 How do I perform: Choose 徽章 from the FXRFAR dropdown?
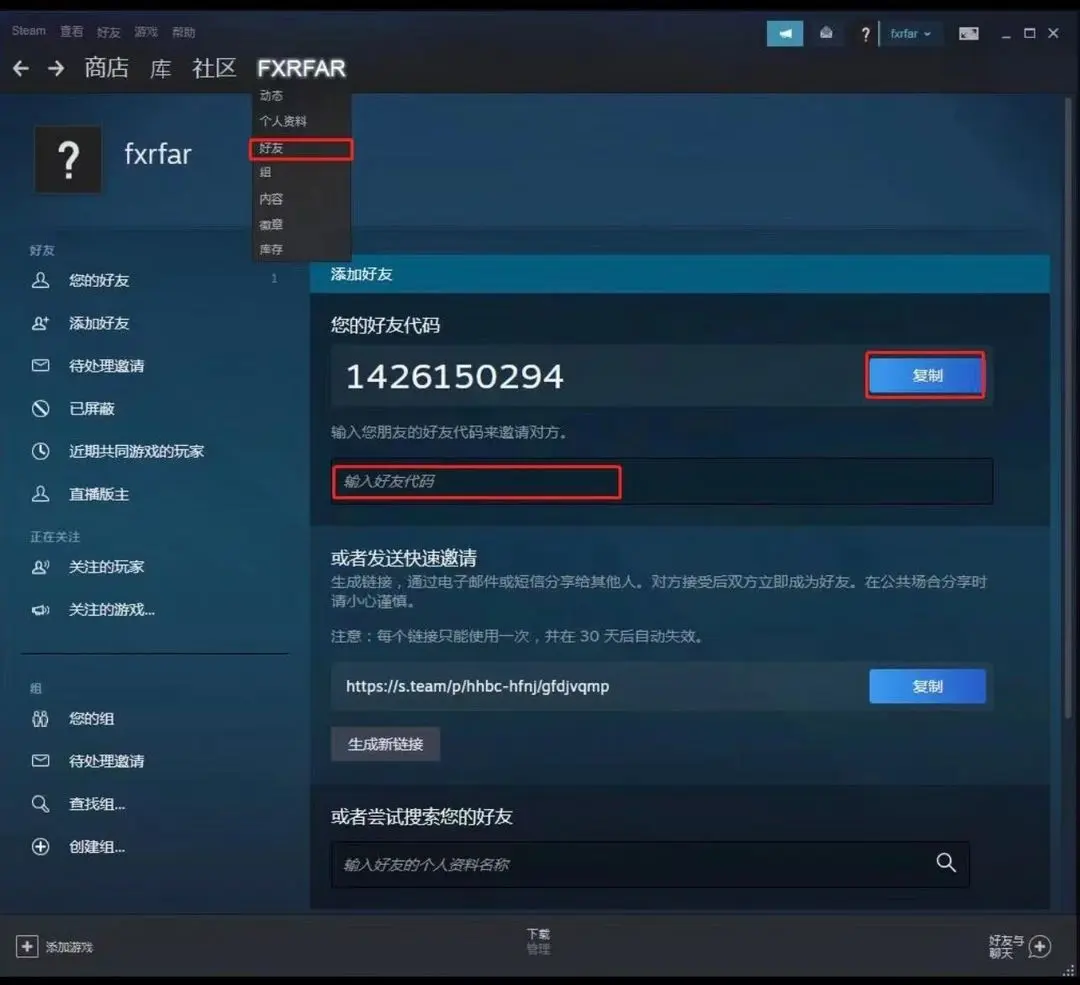point(271,225)
